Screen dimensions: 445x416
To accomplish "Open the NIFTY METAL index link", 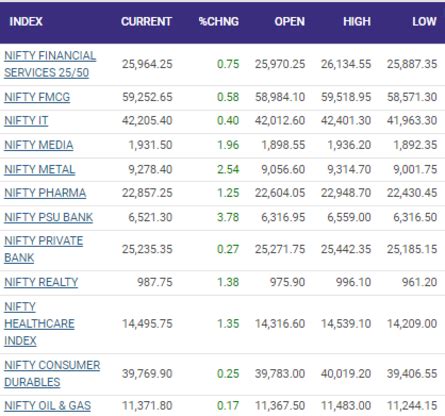I will point(39,169).
